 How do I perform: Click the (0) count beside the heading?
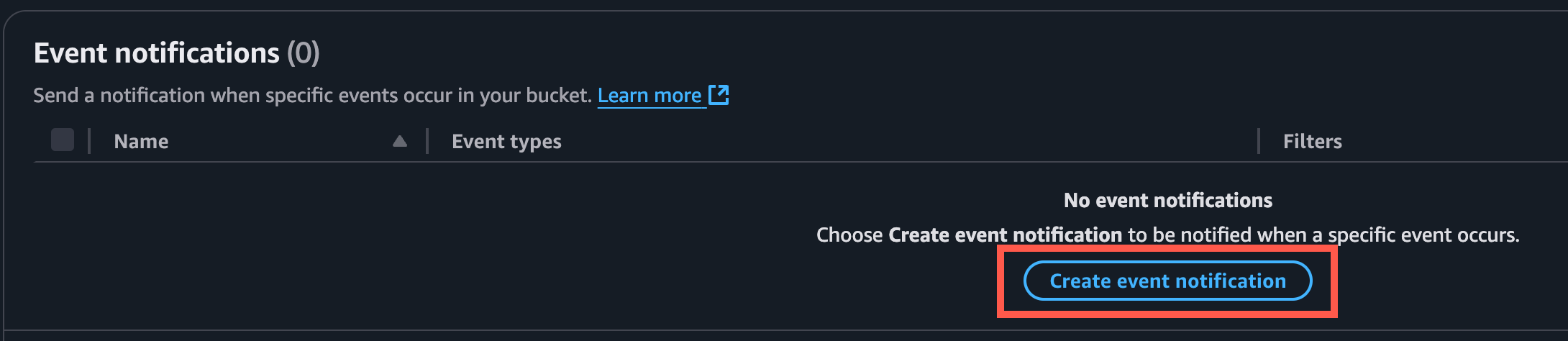pos(303,53)
